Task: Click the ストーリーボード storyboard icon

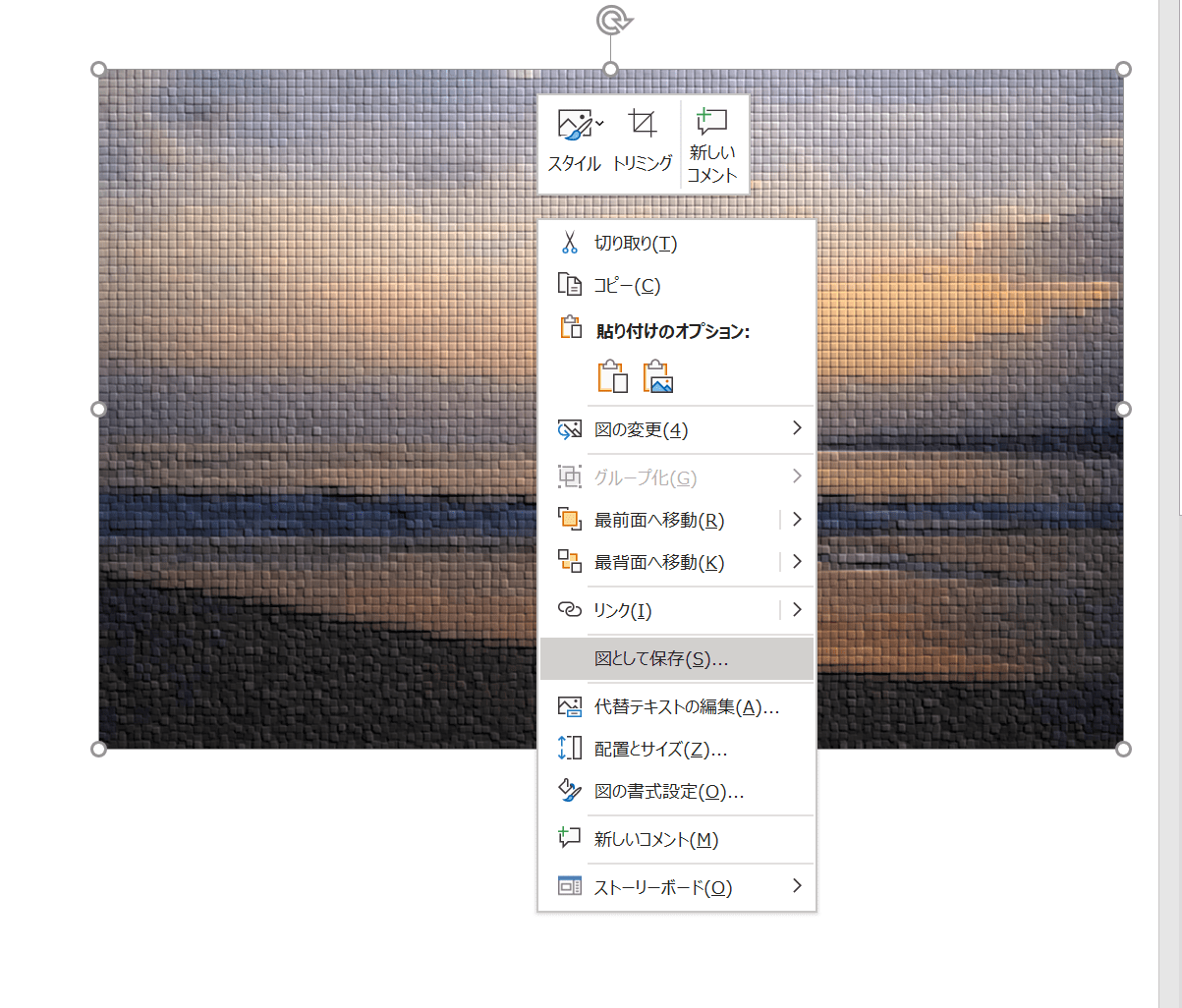Action: click(x=570, y=887)
